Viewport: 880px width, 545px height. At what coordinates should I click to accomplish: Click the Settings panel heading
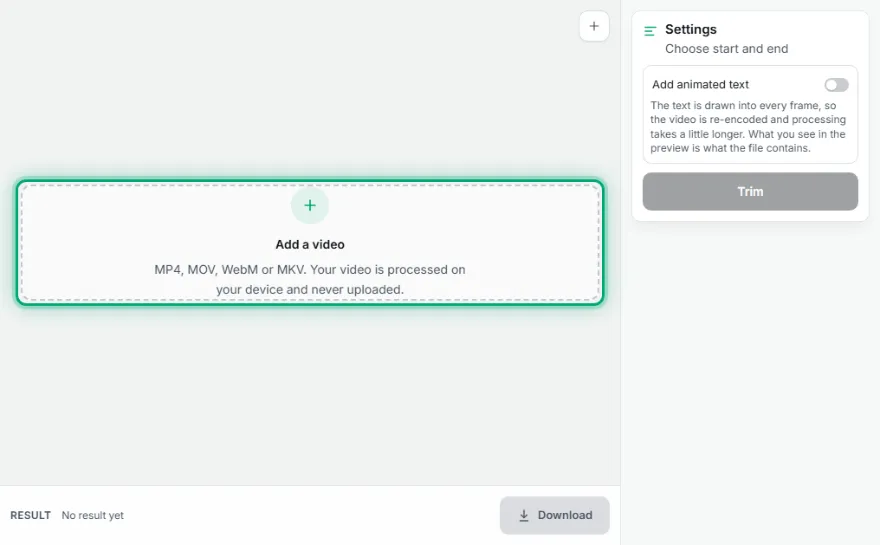coord(691,29)
